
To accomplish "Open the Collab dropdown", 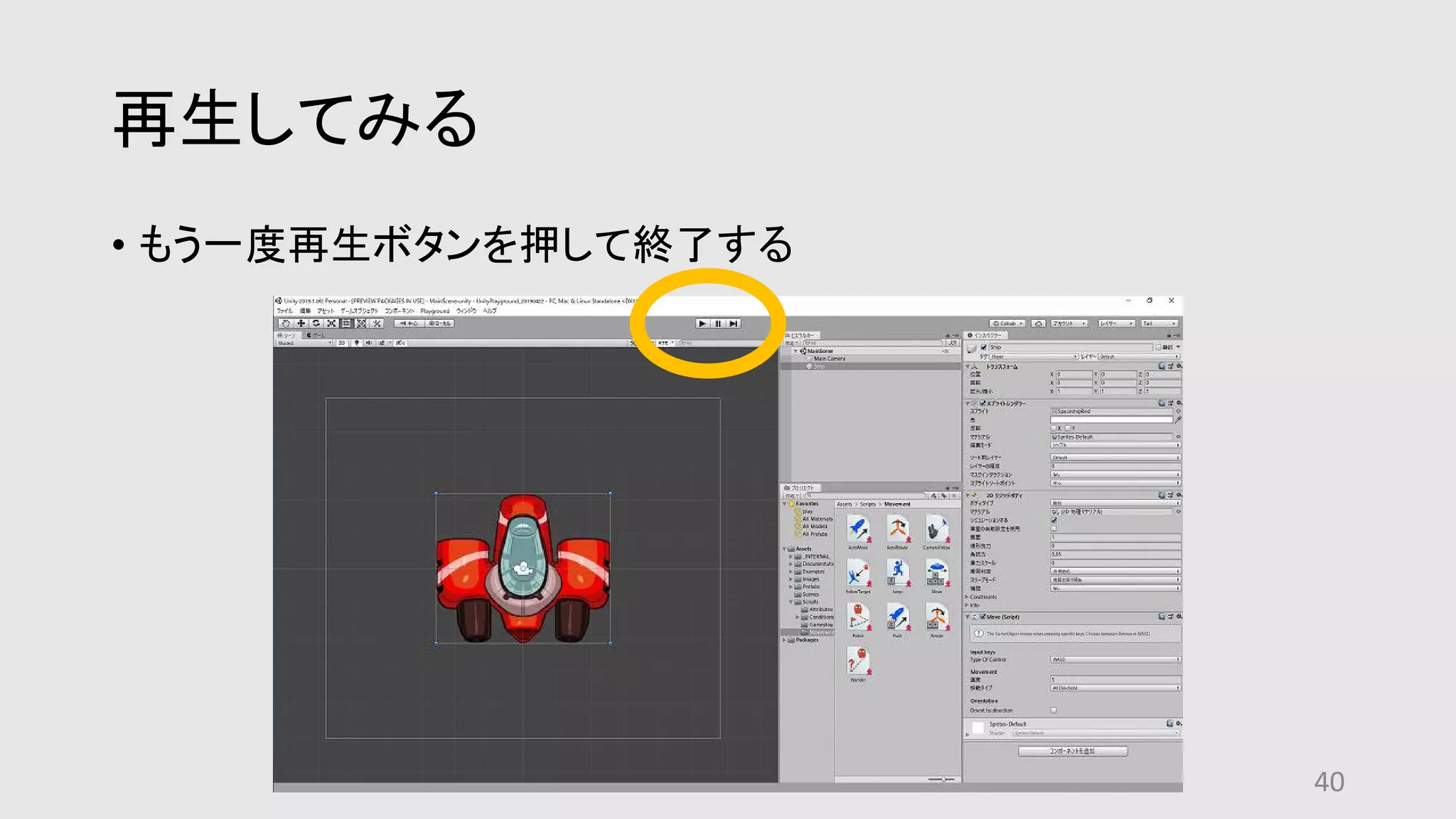I will tap(1007, 323).
